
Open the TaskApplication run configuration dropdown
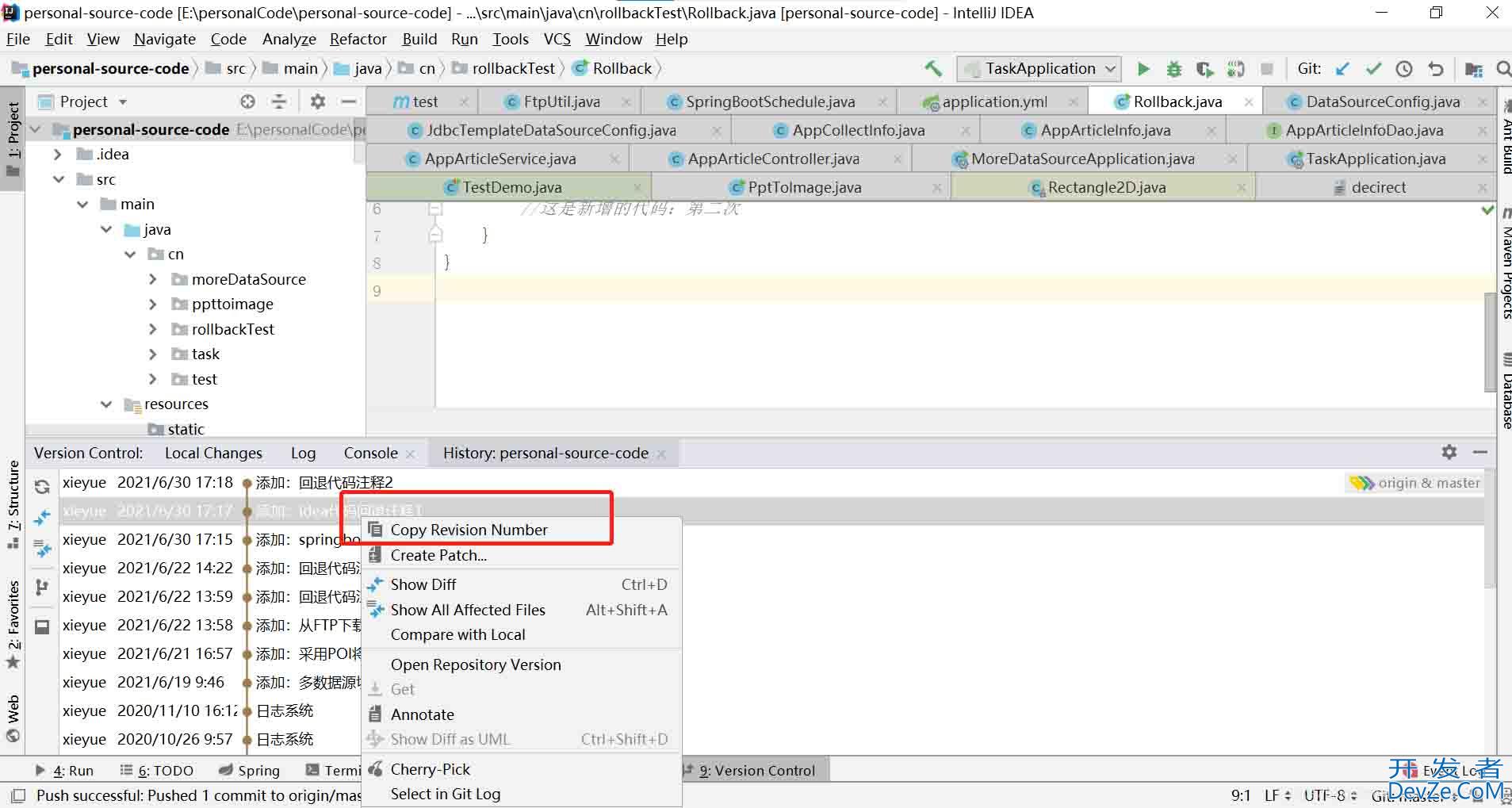click(x=1039, y=69)
